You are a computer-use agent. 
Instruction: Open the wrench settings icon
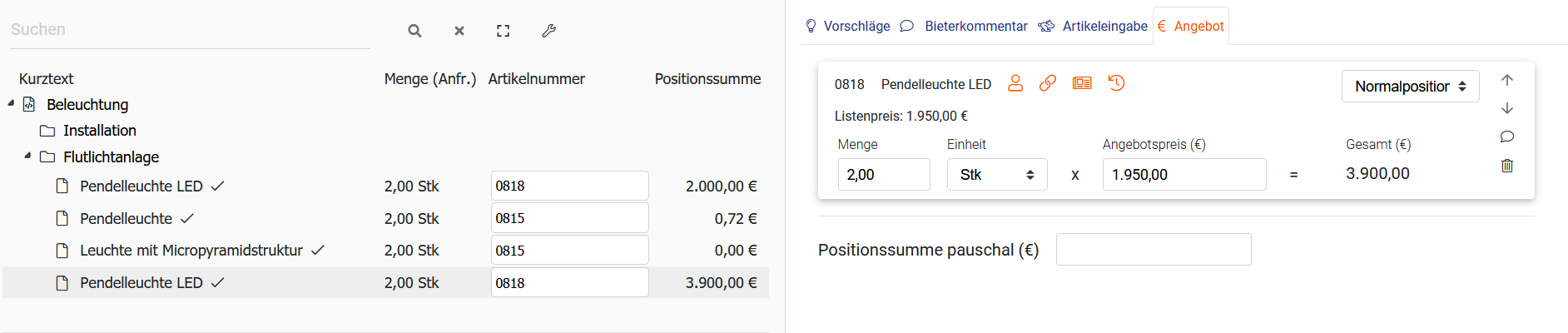click(x=548, y=31)
